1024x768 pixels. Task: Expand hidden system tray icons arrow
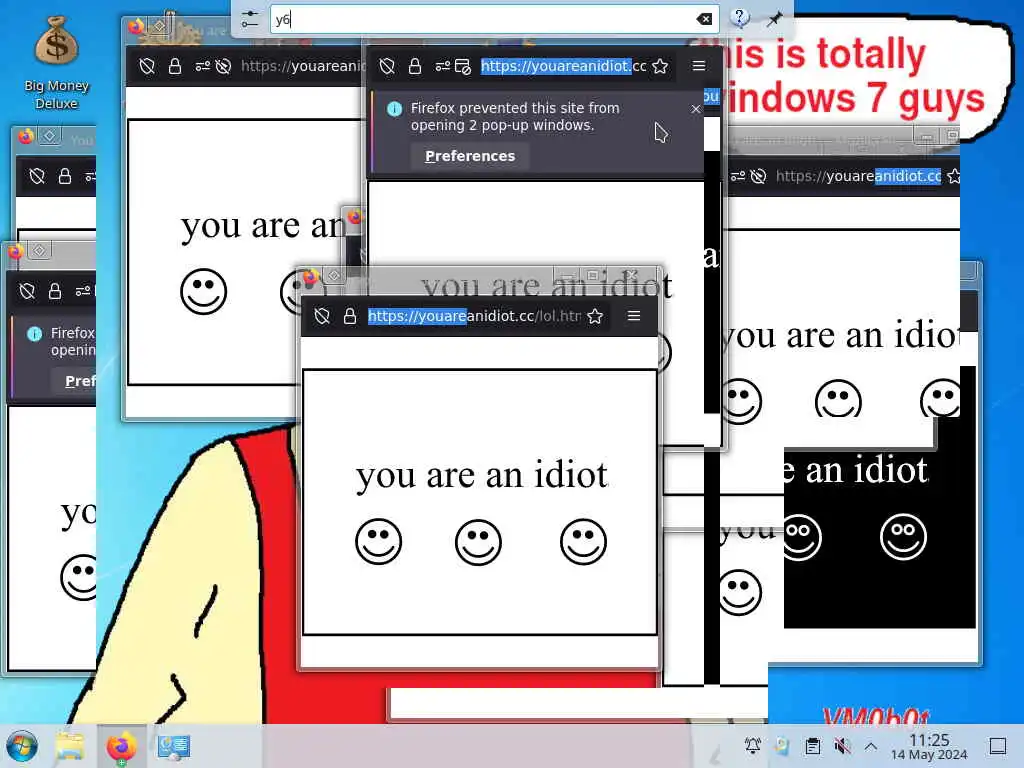tap(871, 746)
